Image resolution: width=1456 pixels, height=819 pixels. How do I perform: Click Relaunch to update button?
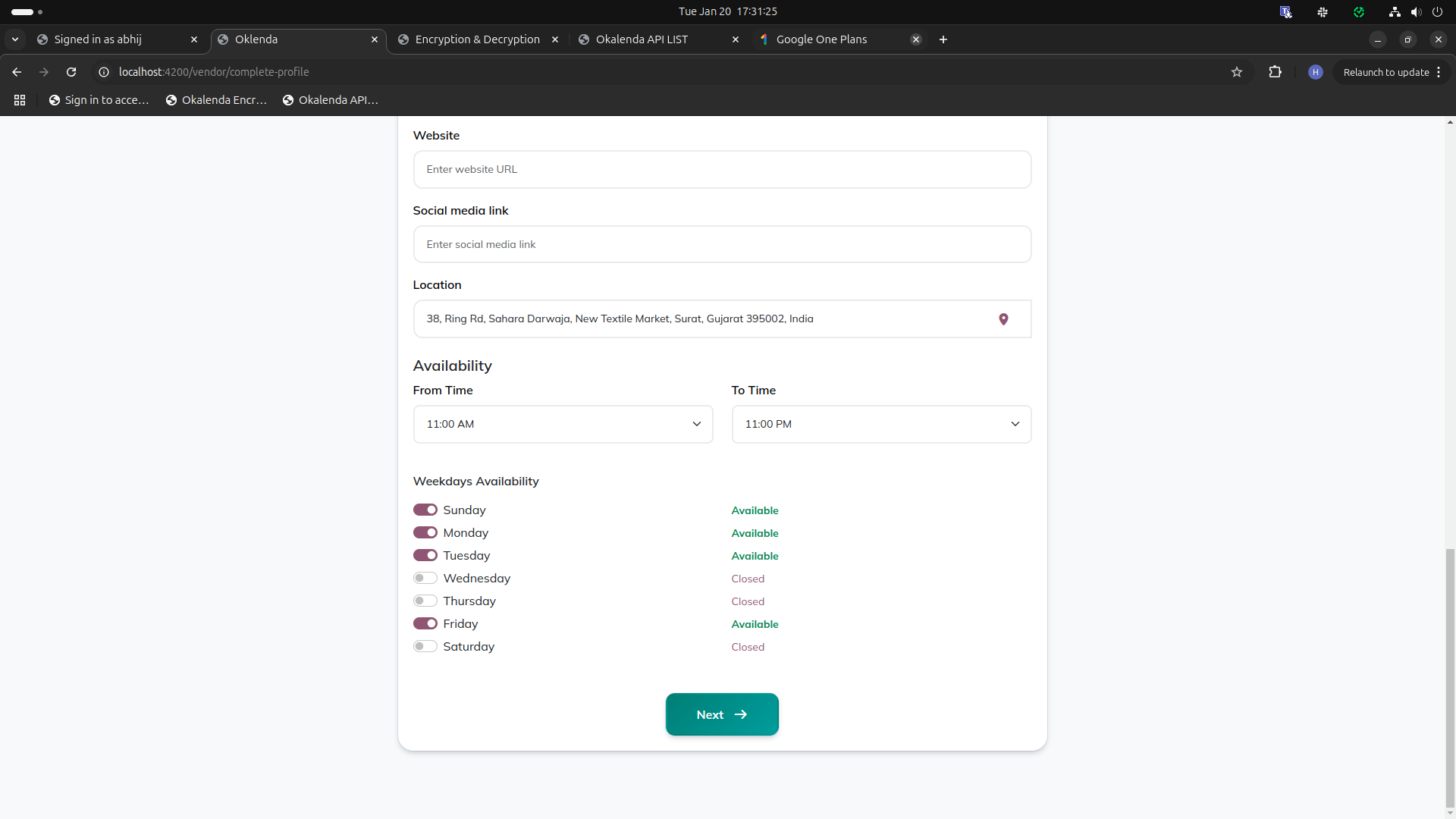[x=1385, y=72]
